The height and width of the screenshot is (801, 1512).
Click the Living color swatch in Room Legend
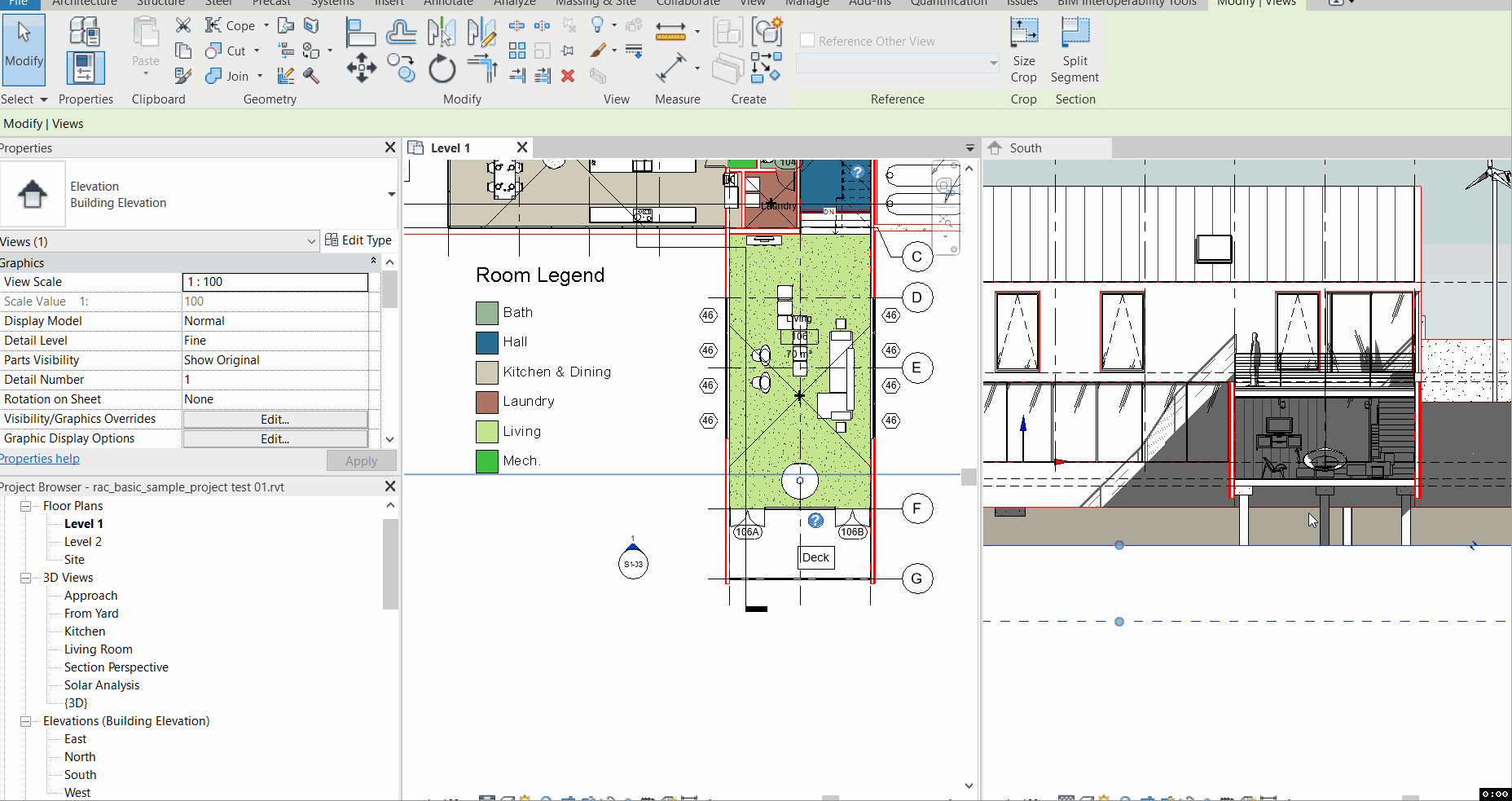[486, 431]
